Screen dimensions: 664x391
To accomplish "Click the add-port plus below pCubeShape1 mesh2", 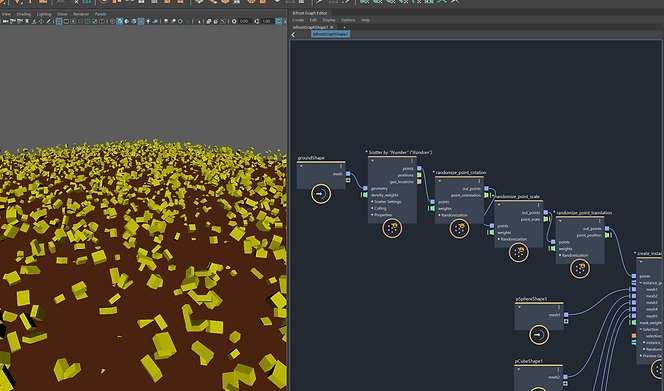I will tap(565, 384).
